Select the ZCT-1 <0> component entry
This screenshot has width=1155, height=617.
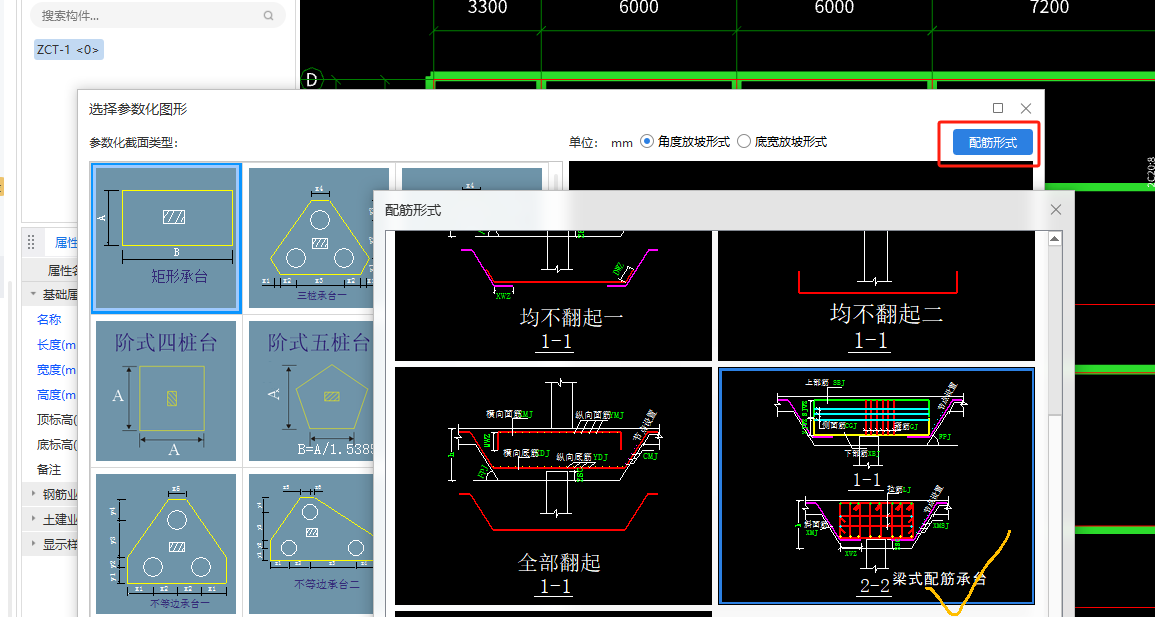[69, 49]
